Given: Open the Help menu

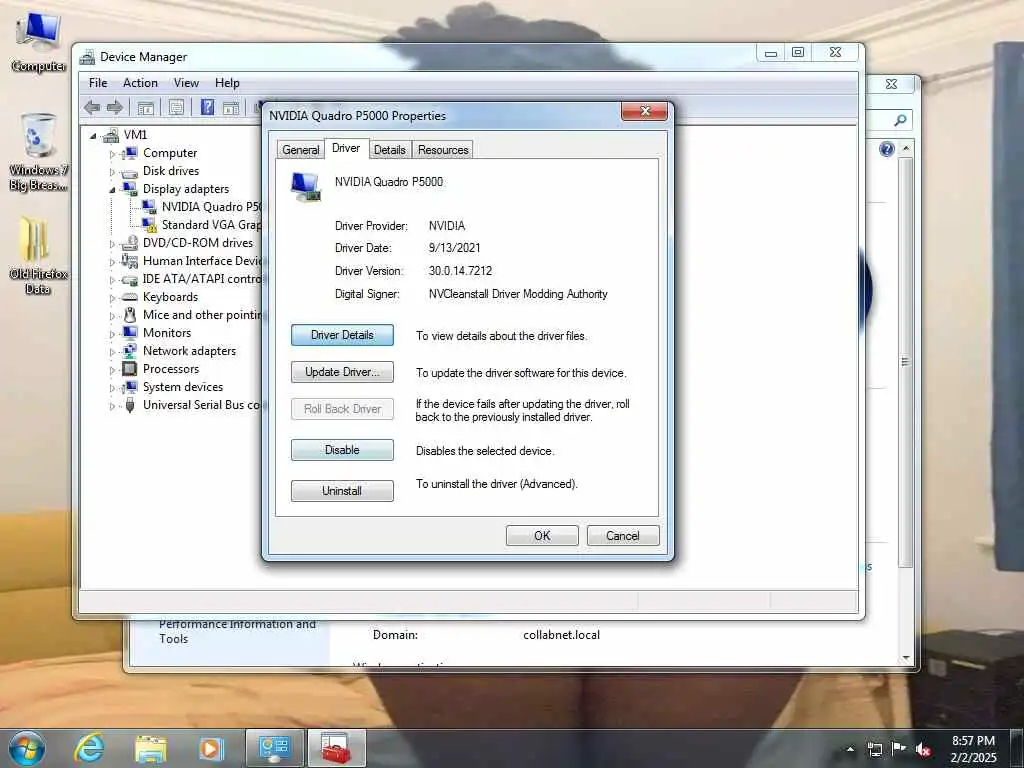Looking at the screenshot, I should 227,83.
